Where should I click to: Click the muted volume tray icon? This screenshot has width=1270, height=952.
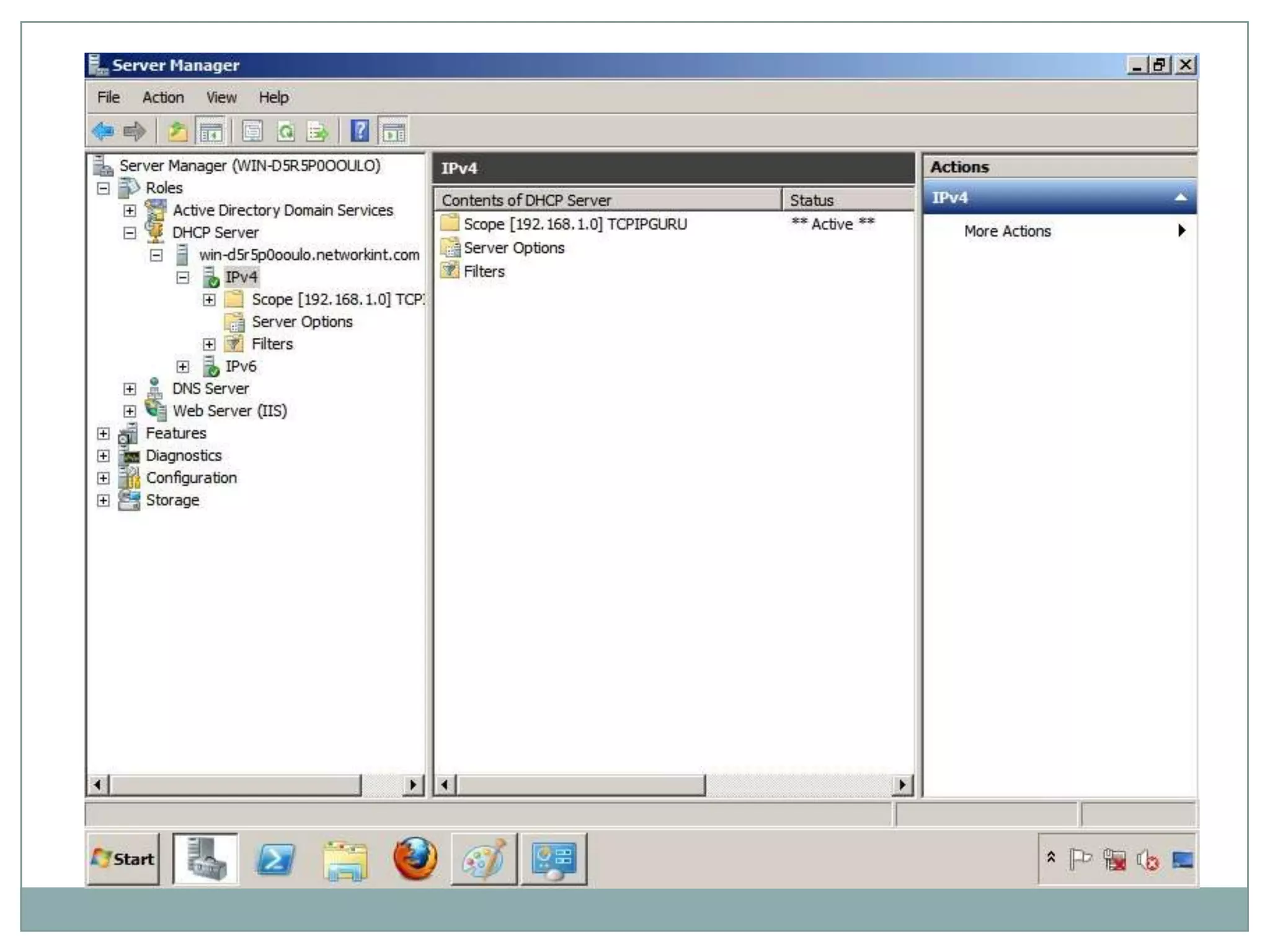(1148, 860)
